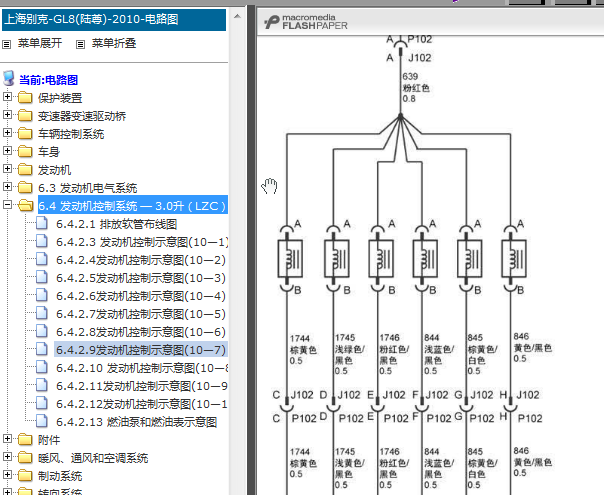The image size is (604, 495).
Task: Open 6.4.2.7发动机控制示意图(10-5)
Action: click(x=141, y=314)
